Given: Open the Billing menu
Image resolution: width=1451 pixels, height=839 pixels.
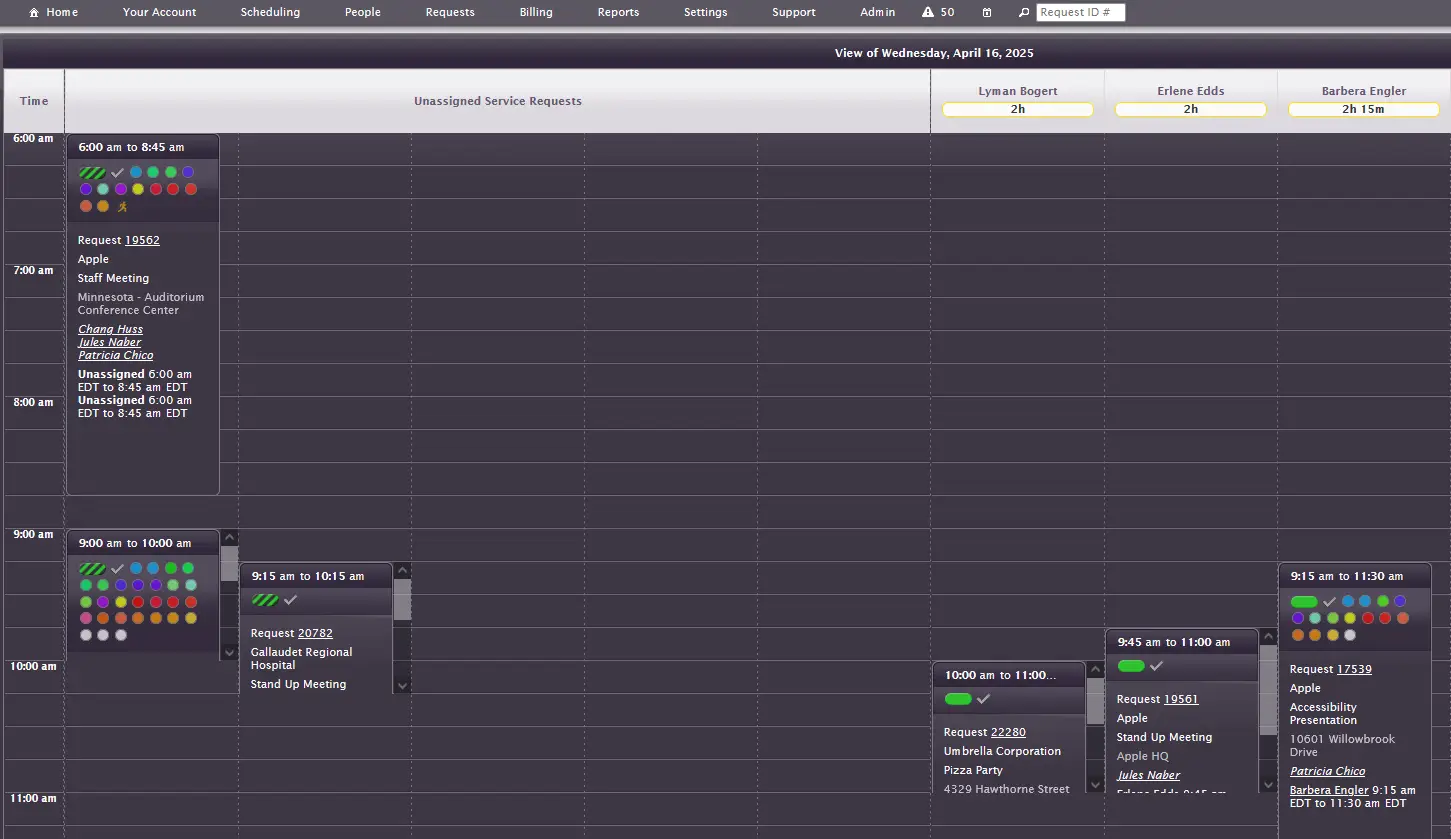Looking at the screenshot, I should pyautogui.click(x=536, y=12).
